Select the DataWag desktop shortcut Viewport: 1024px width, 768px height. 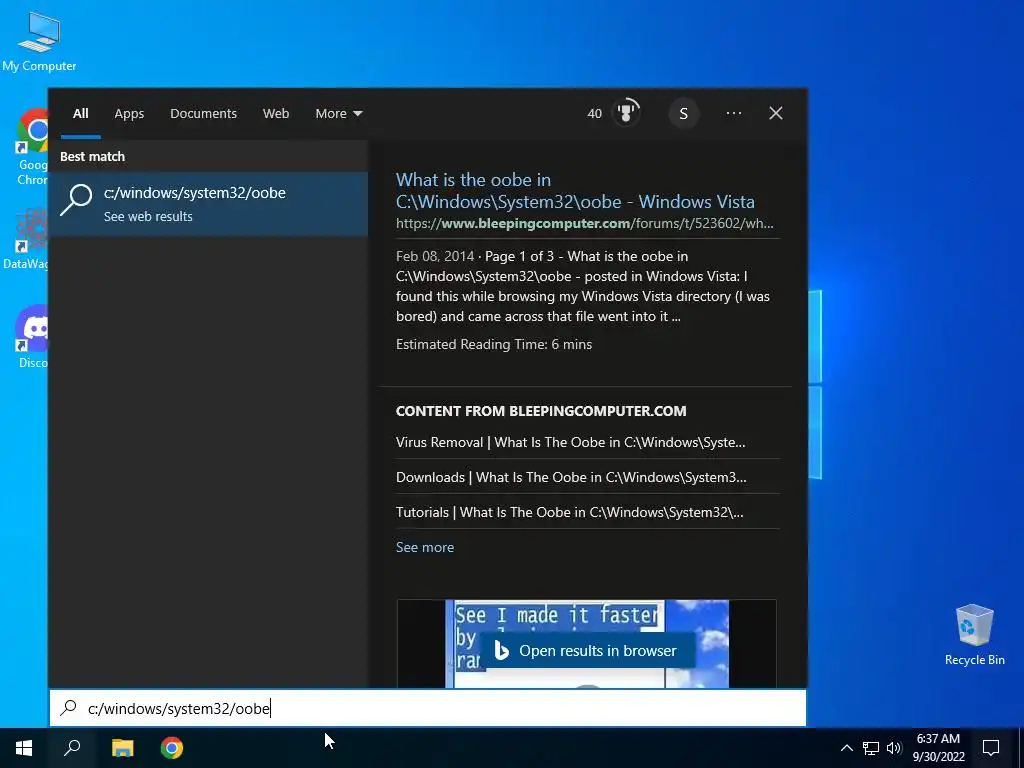point(26,239)
